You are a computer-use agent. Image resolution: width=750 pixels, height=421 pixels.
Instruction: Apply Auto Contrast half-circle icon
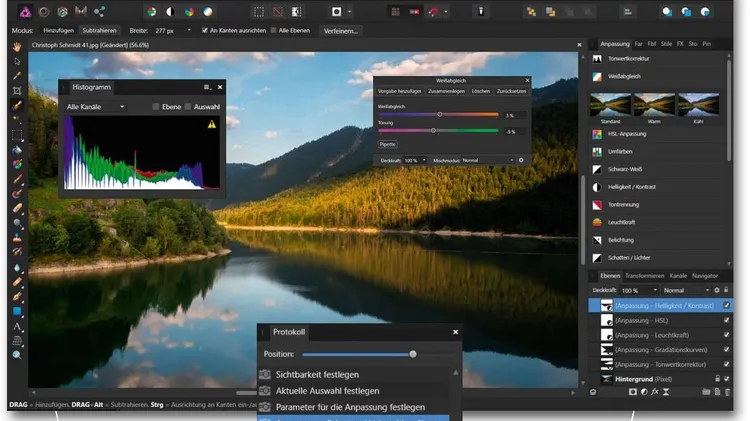[170, 12]
